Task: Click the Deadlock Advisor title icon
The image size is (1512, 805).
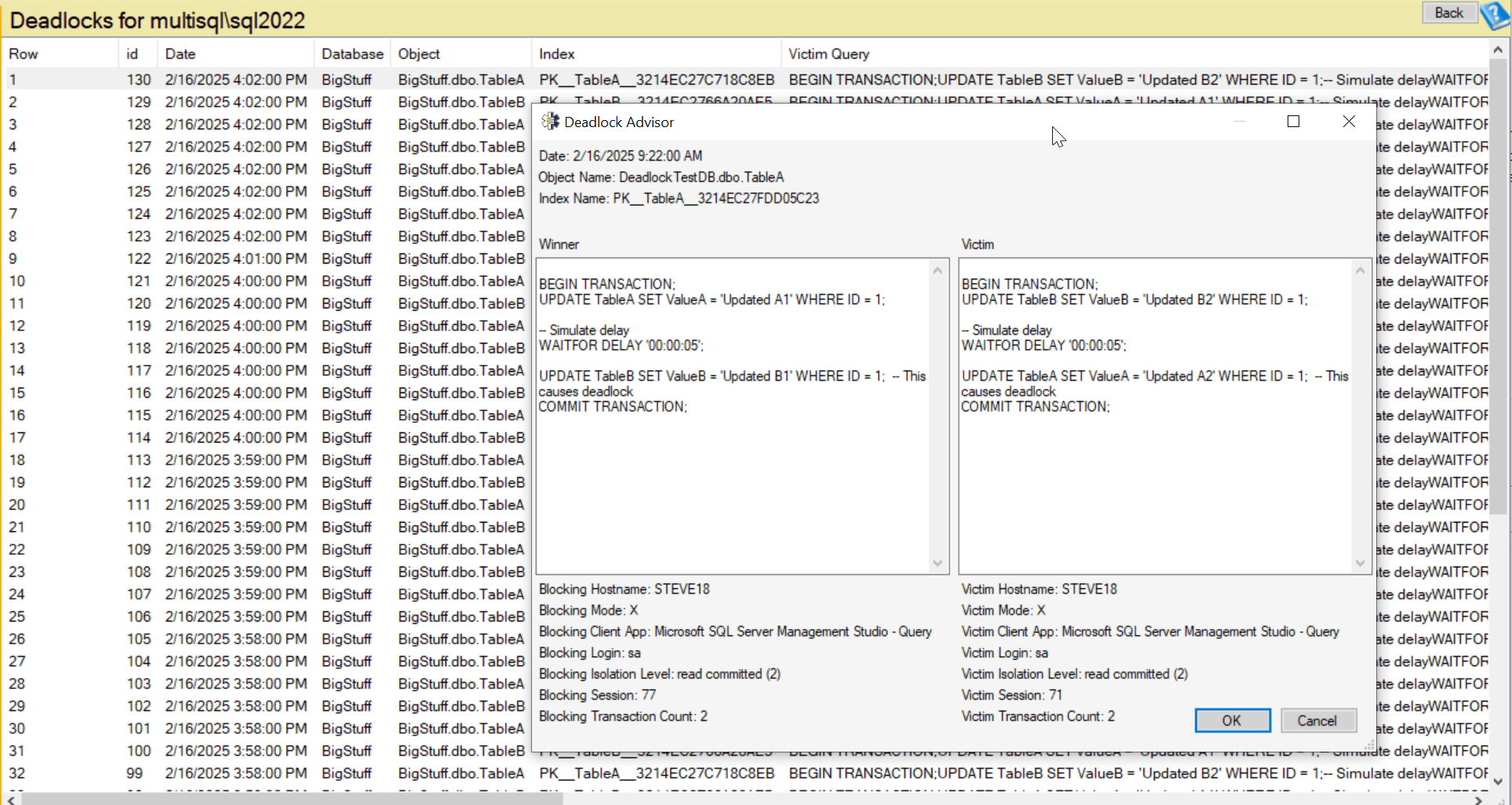Action: pyautogui.click(x=551, y=122)
